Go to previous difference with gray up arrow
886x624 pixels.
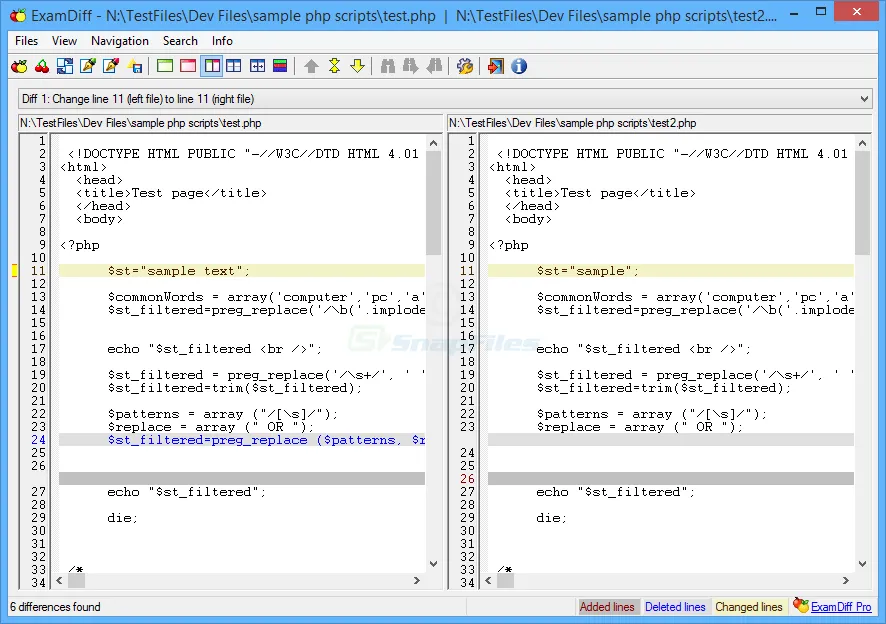311,66
